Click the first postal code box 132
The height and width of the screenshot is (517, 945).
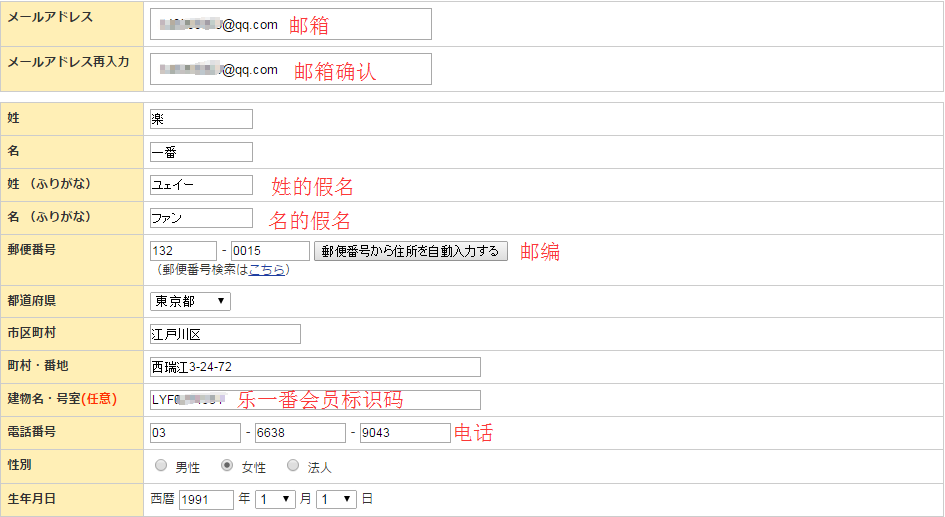[x=183, y=251]
